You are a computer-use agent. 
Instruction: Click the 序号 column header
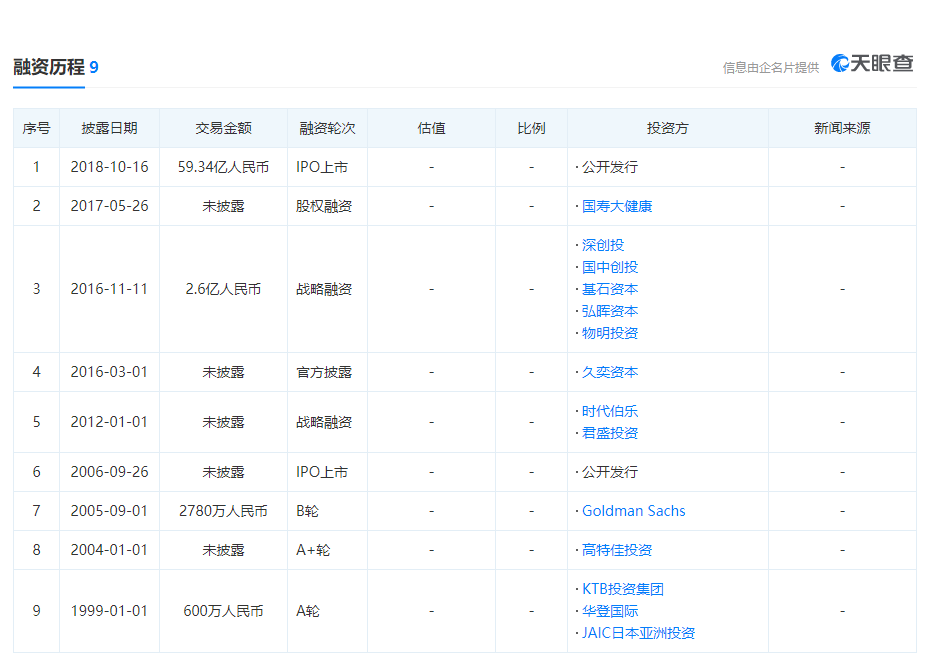(x=36, y=128)
